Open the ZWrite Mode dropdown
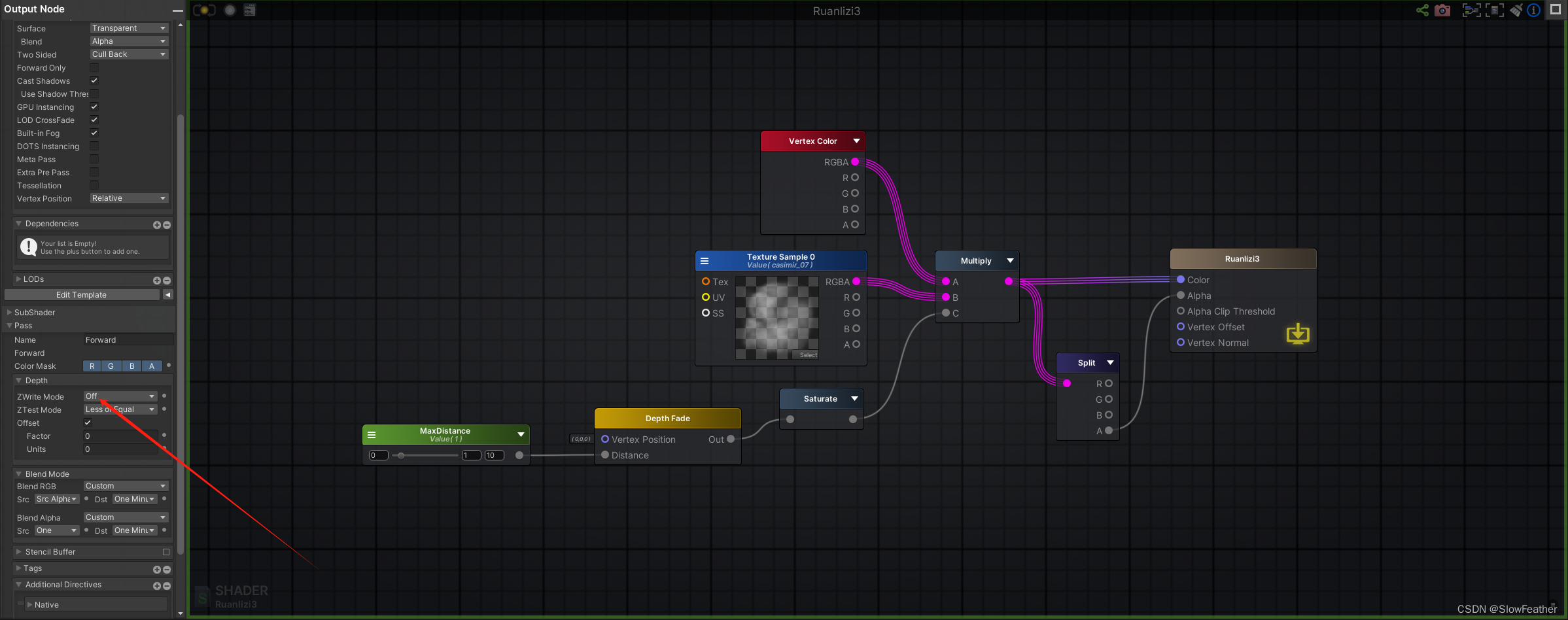 pos(120,396)
